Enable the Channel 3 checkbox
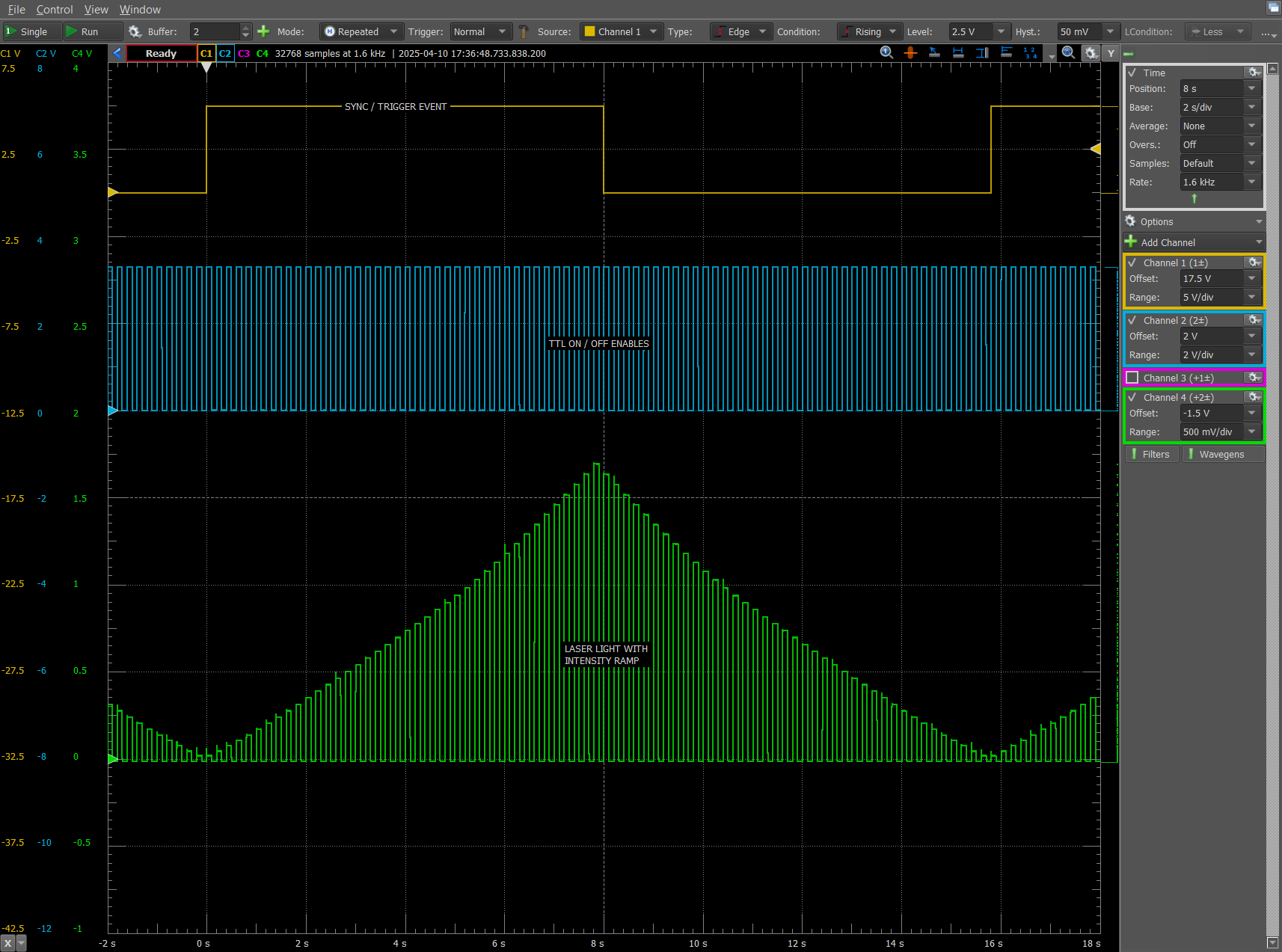 (1132, 378)
